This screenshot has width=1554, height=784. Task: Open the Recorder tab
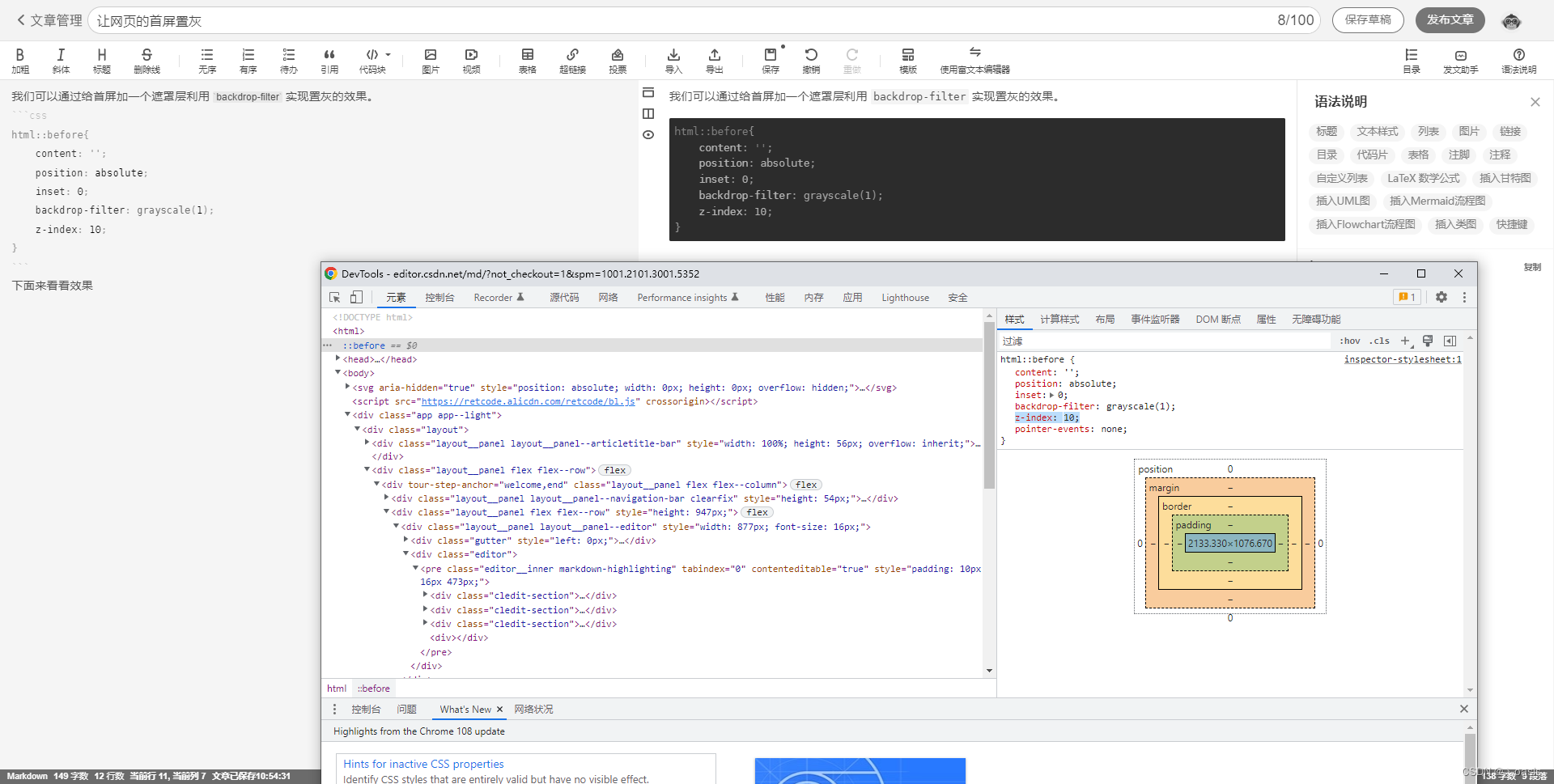click(x=499, y=298)
